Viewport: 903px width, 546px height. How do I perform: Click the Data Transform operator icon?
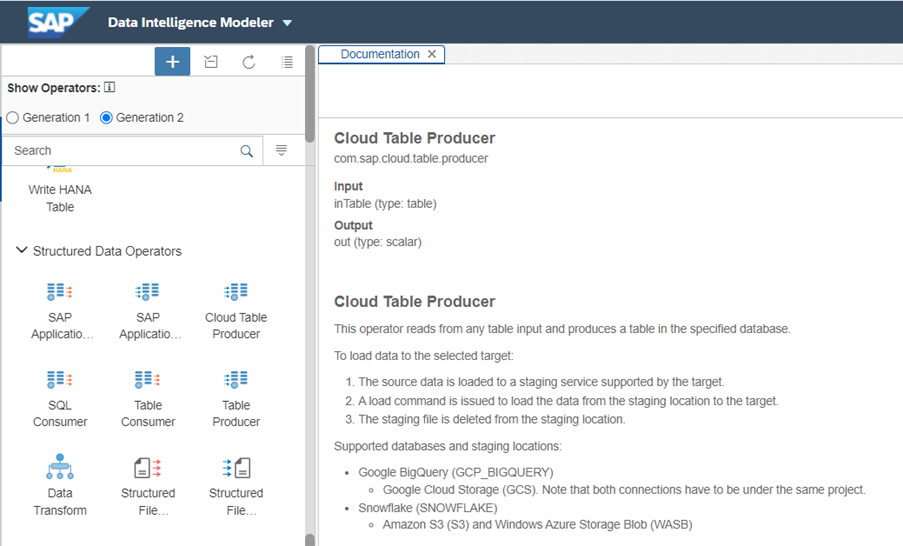pyautogui.click(x=60, y=467)
